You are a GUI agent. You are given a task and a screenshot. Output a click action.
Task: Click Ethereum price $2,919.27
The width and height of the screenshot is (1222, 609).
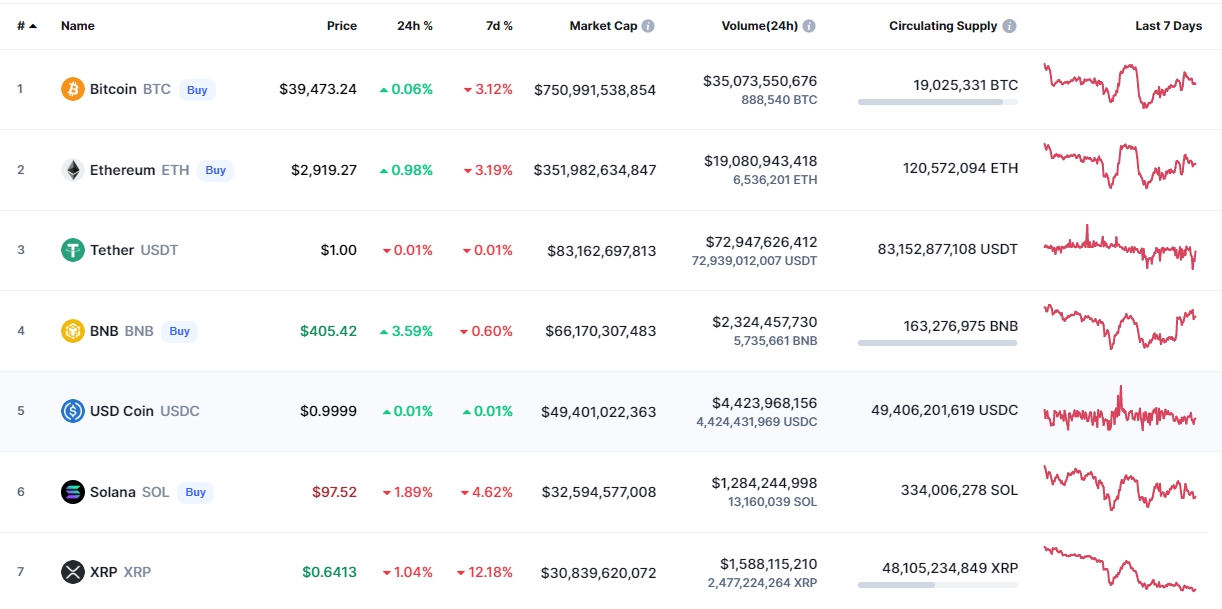tap(324, 170)
